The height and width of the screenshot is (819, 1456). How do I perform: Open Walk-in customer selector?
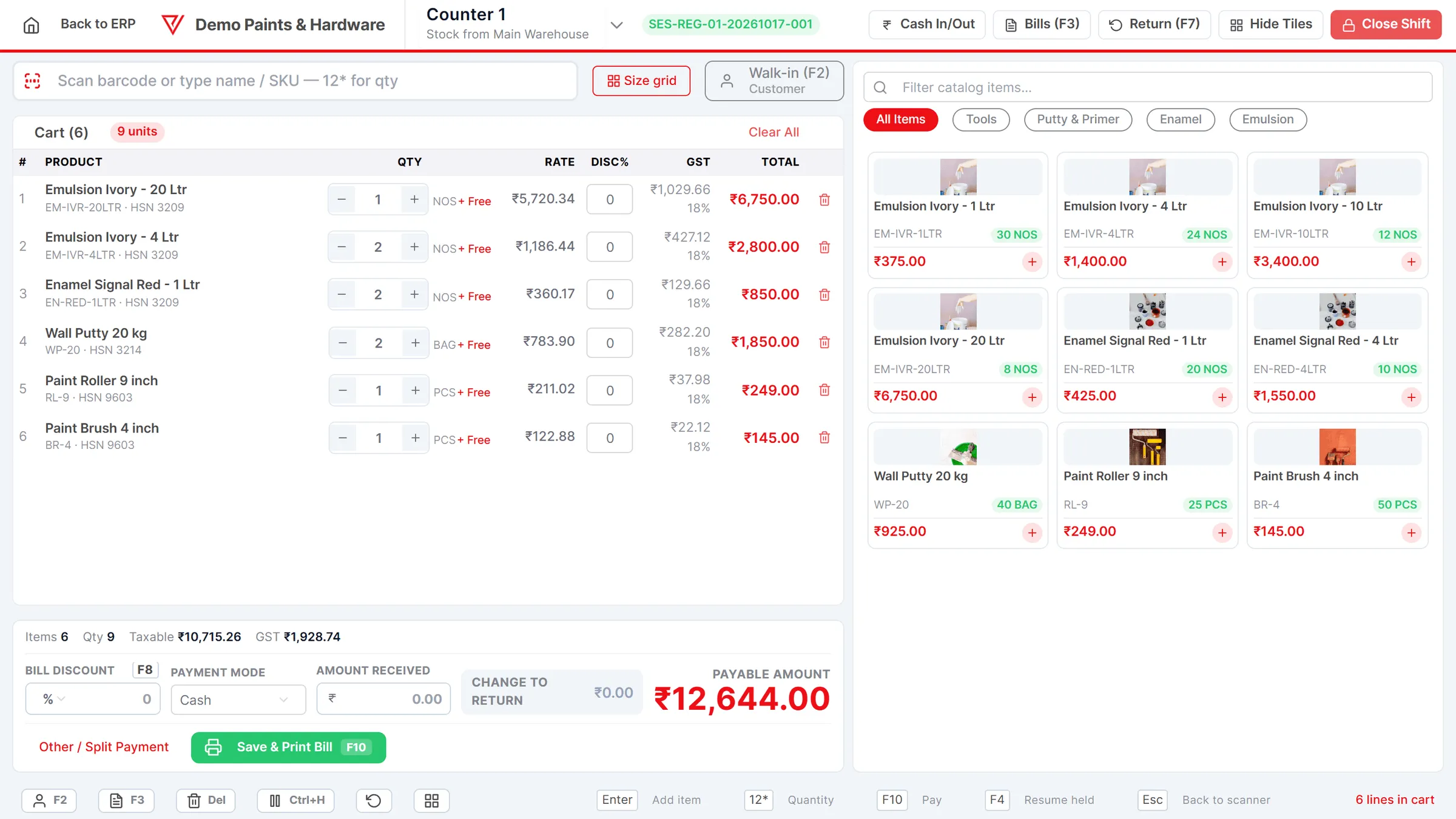774,81
